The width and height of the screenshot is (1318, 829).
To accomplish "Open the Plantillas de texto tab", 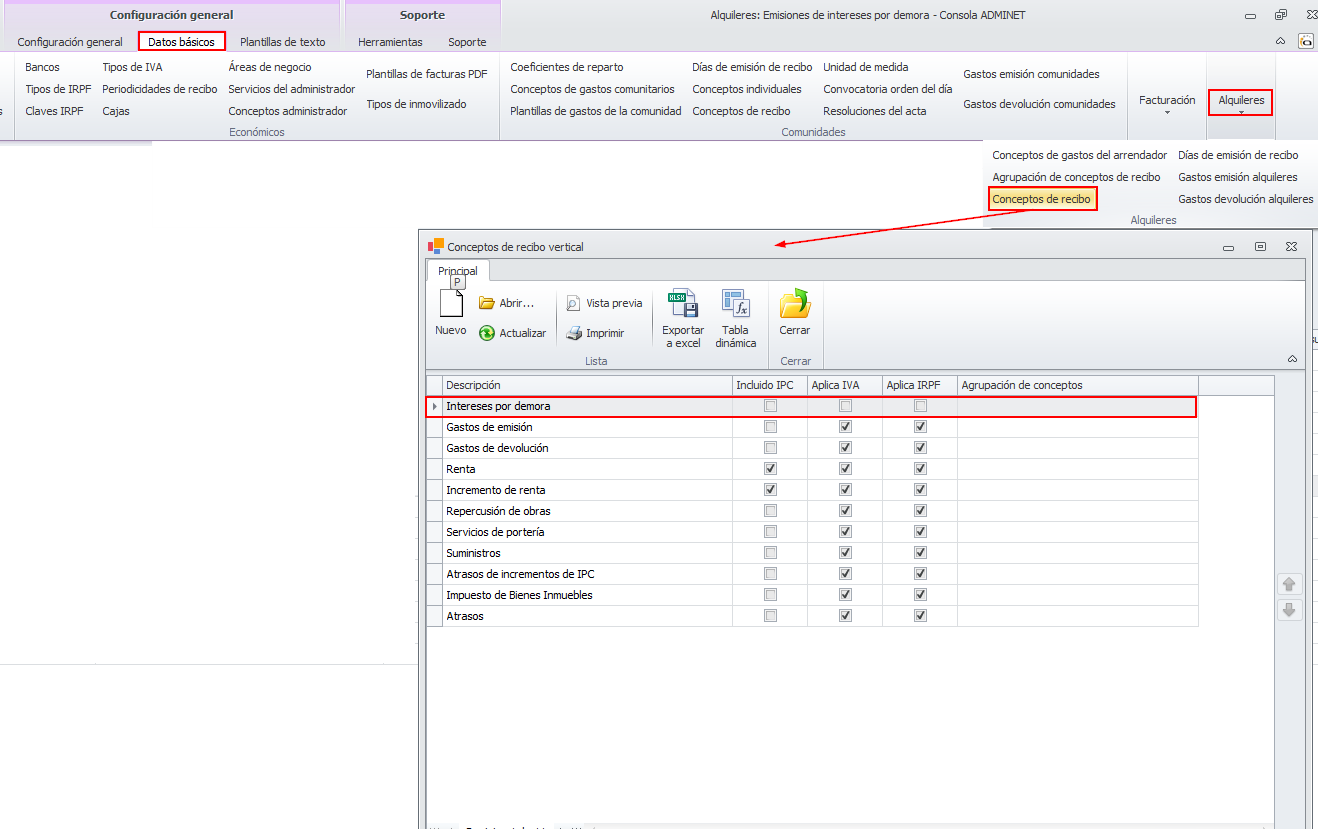I will click(x=282, y=42).
